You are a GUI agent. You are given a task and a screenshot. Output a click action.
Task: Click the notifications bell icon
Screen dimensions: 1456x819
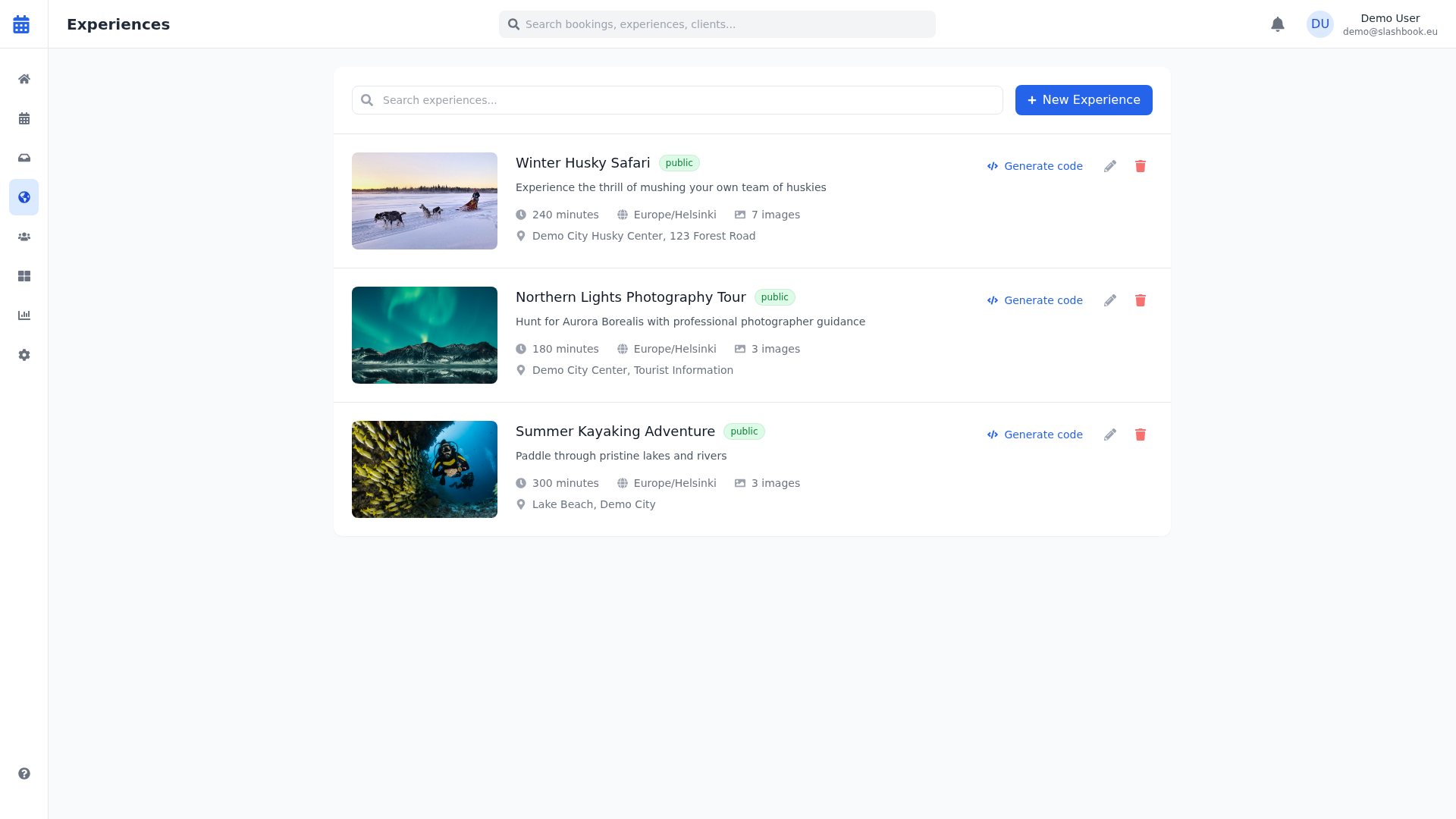pyautogui.click(x=1278, y=24)
